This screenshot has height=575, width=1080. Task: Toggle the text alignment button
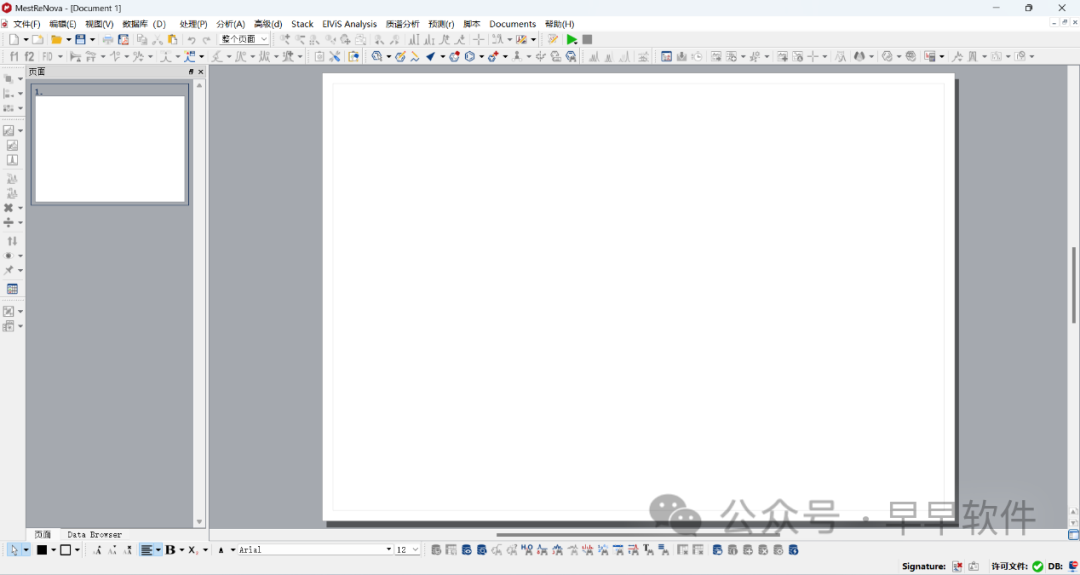point(146,550)
